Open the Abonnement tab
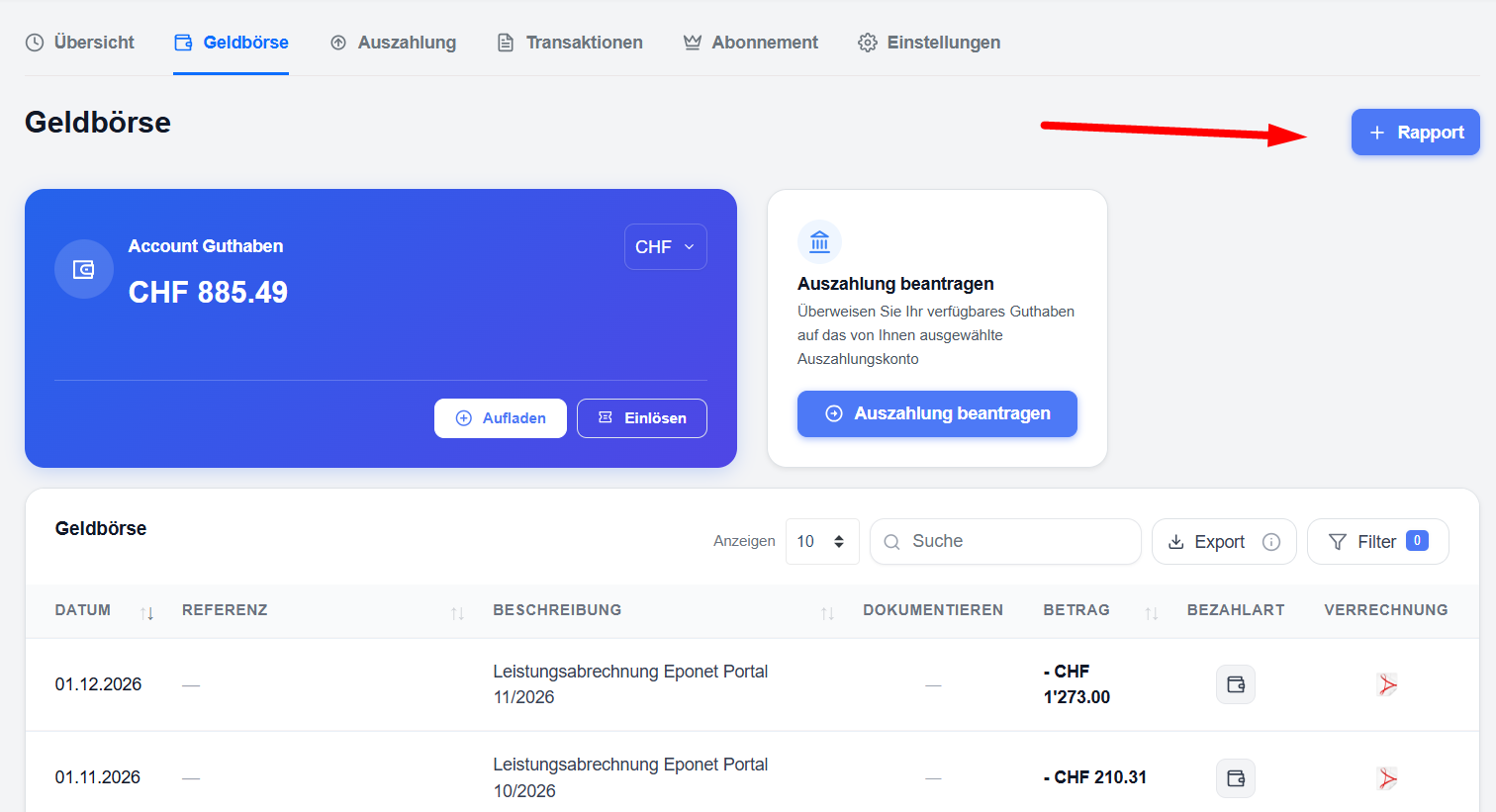 point(750,43)
